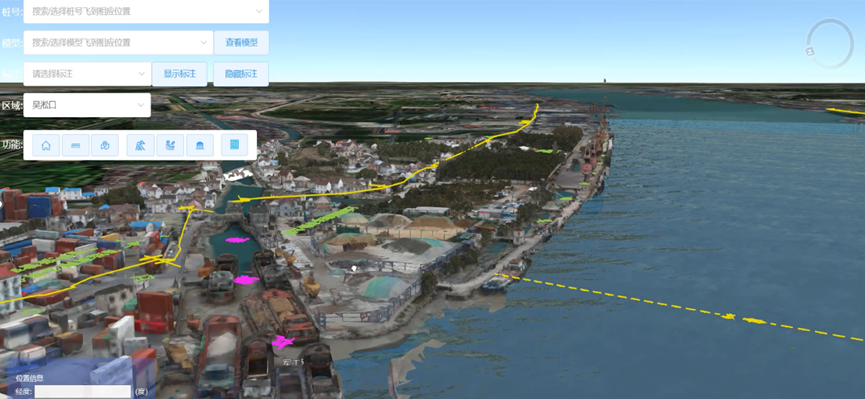Click the dike slope tool icon

pyautogui.click(x=140, y=145)
